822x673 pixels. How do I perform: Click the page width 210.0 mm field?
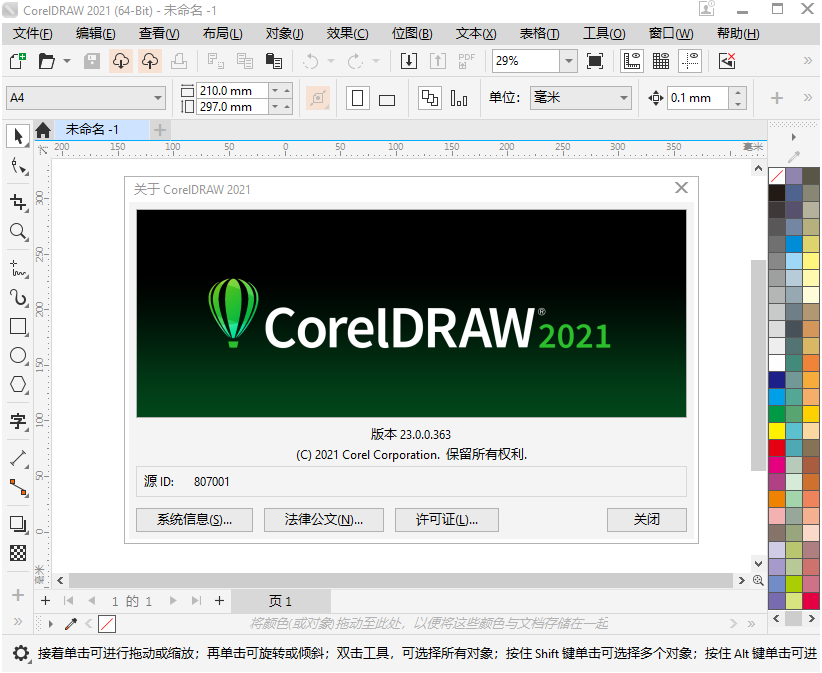(x=233, y=91)
